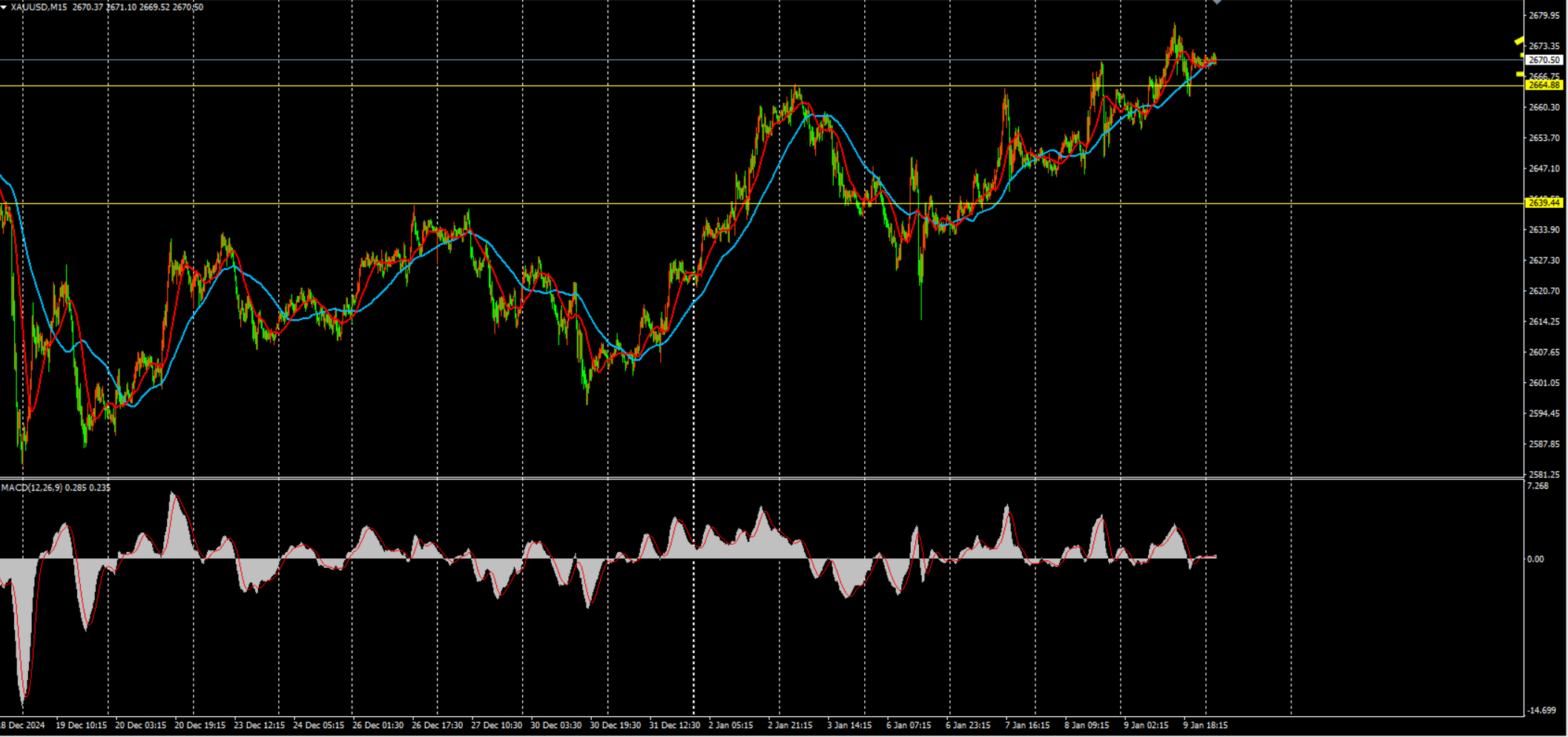The width and height of the screenshot is (1568, 737).
Task: Click the 24 Dec 05:15 time label
Action: tap(318, 726)
